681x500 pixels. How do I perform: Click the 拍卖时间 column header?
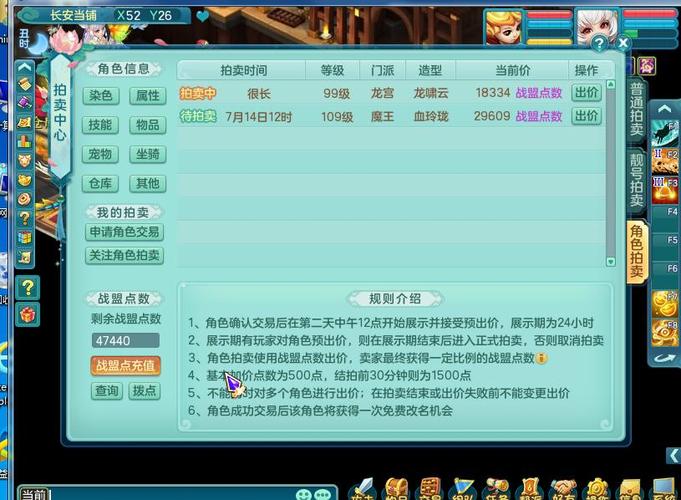tap(243, 70)
